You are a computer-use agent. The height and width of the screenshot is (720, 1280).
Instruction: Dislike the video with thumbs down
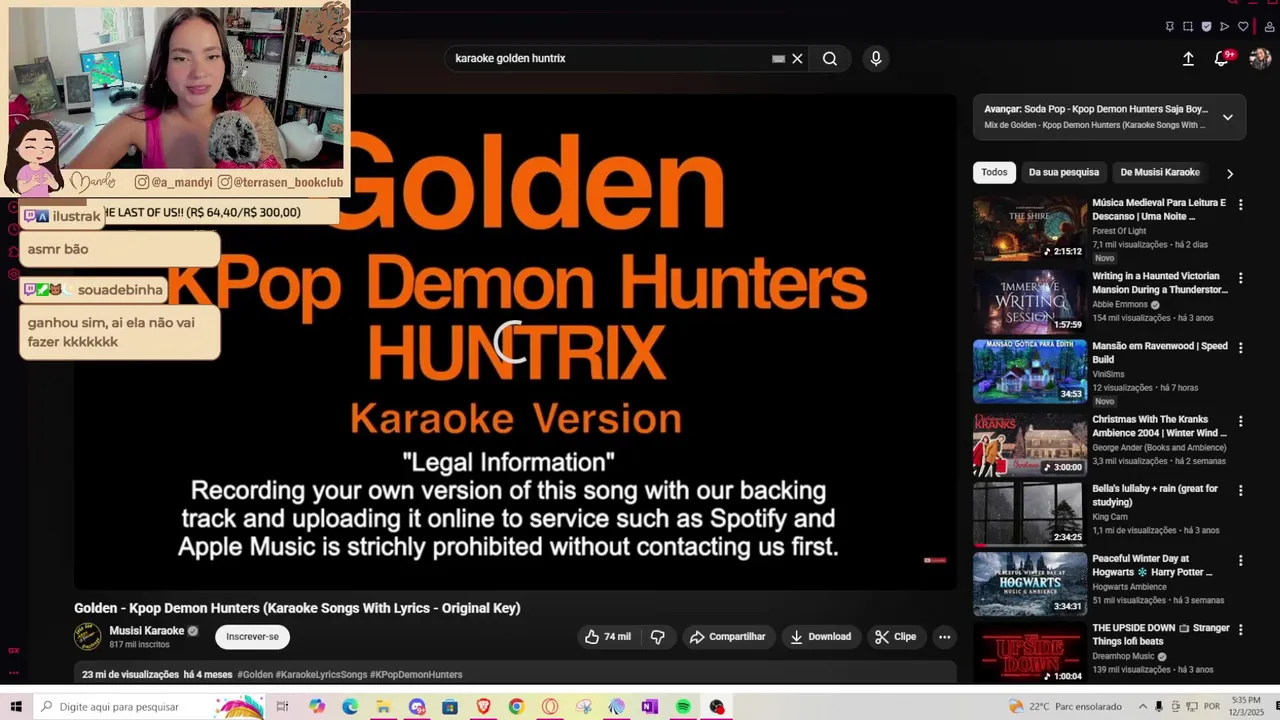(x=658, y=637)
